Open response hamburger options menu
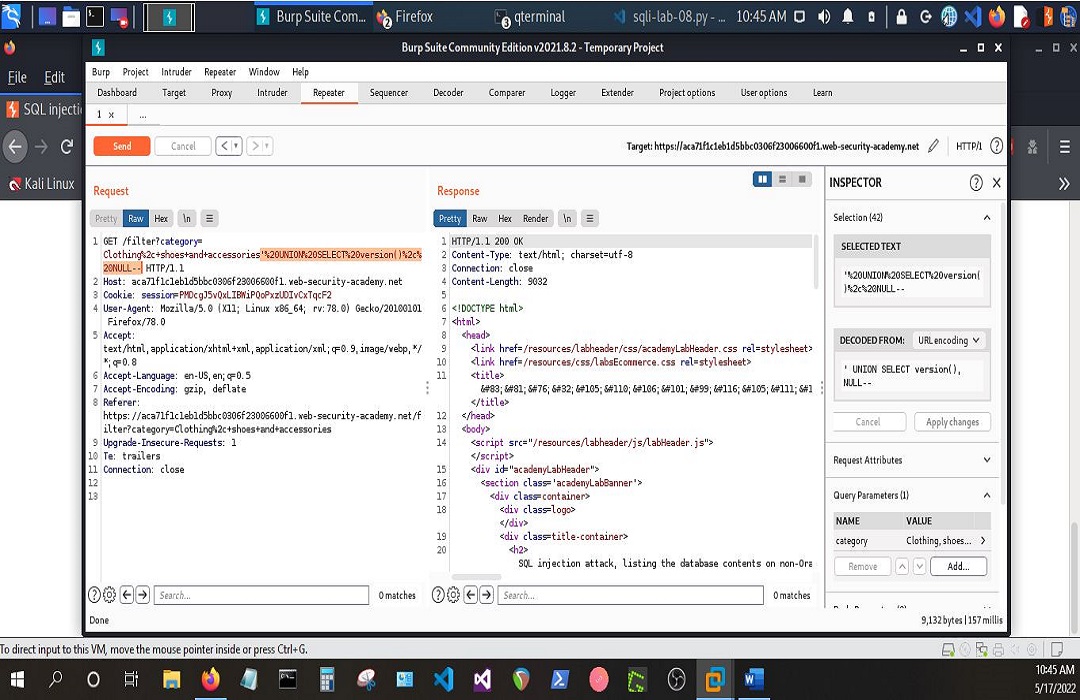The height and width of the screenshot is (700, 1080). [590, 218]
